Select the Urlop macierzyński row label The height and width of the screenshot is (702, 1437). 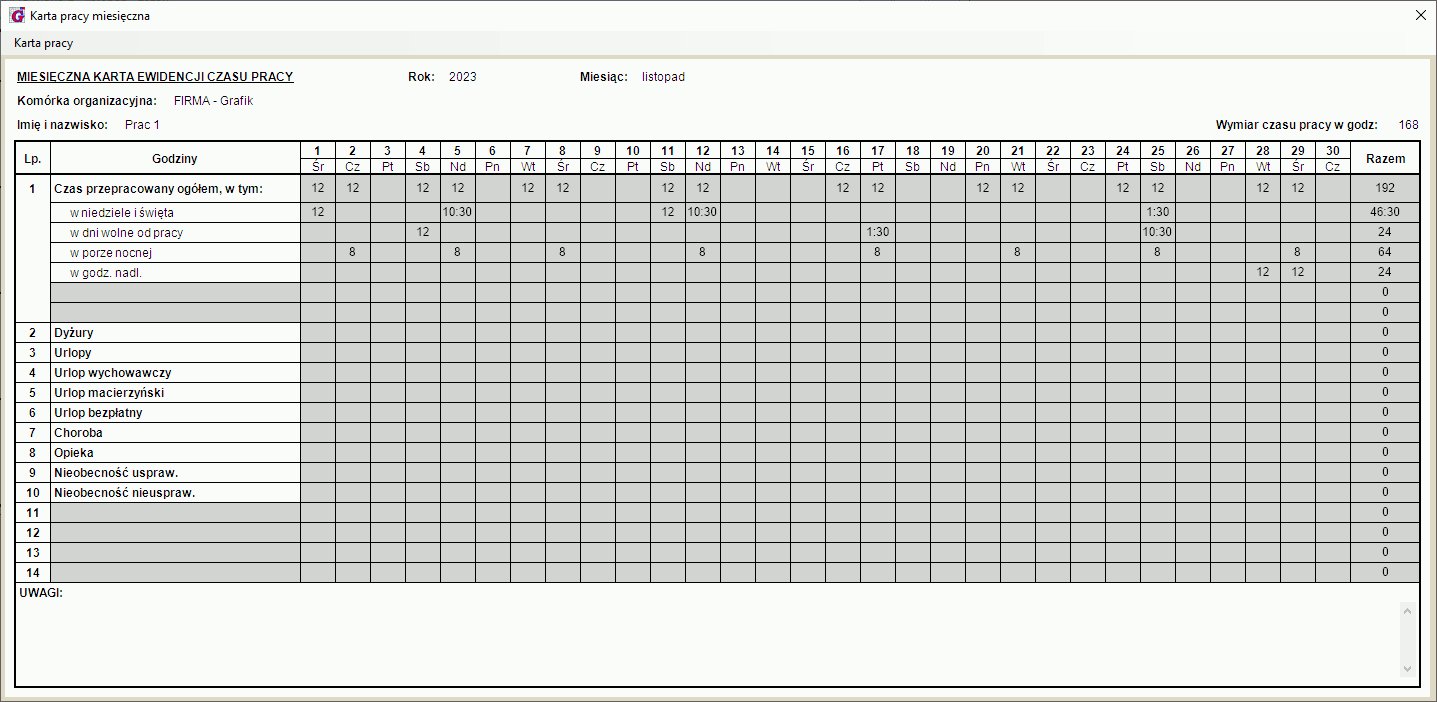tap(108, 393)
